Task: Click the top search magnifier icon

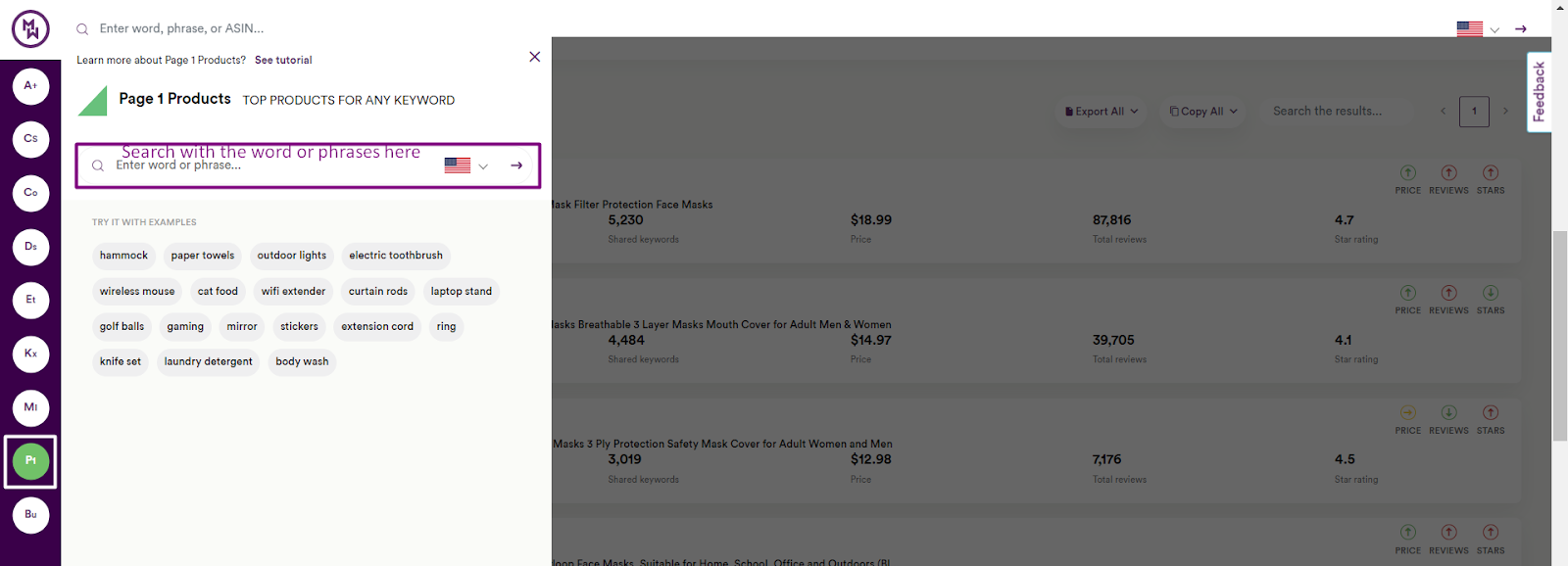Action: 82,29
